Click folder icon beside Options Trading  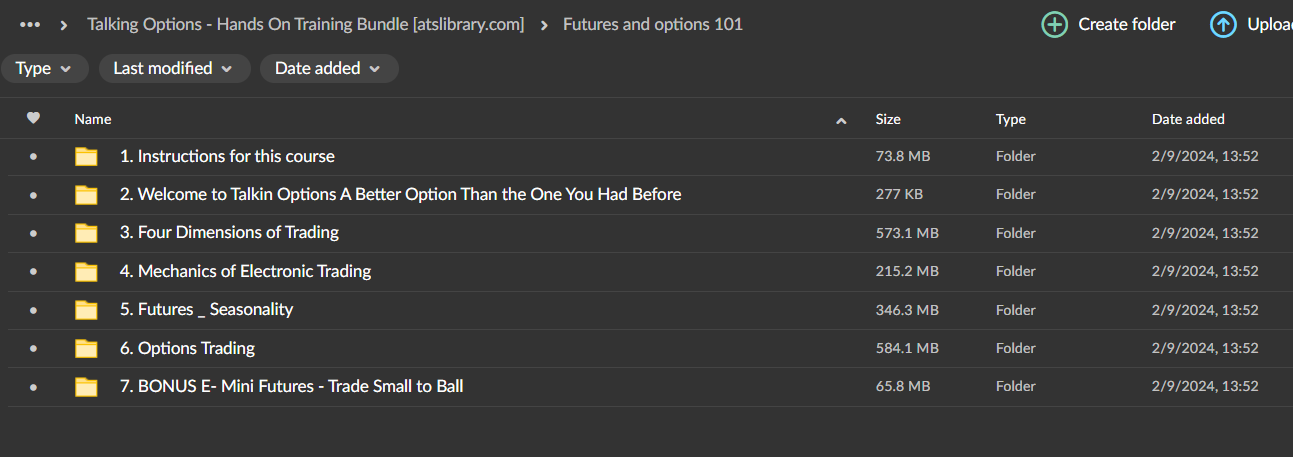[87, 349]
